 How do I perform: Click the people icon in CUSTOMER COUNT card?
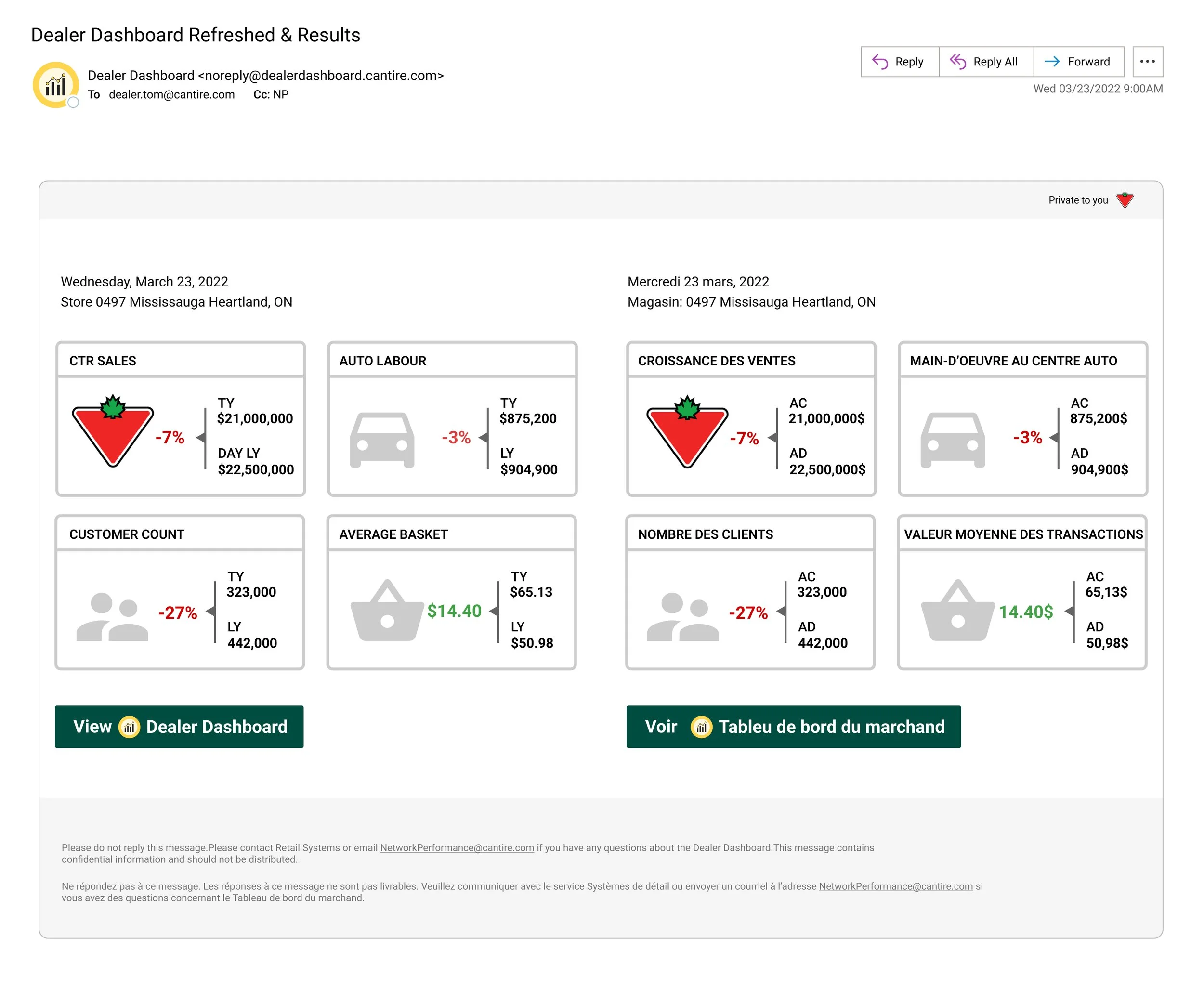pyautogui.click(x=112, y=617)
